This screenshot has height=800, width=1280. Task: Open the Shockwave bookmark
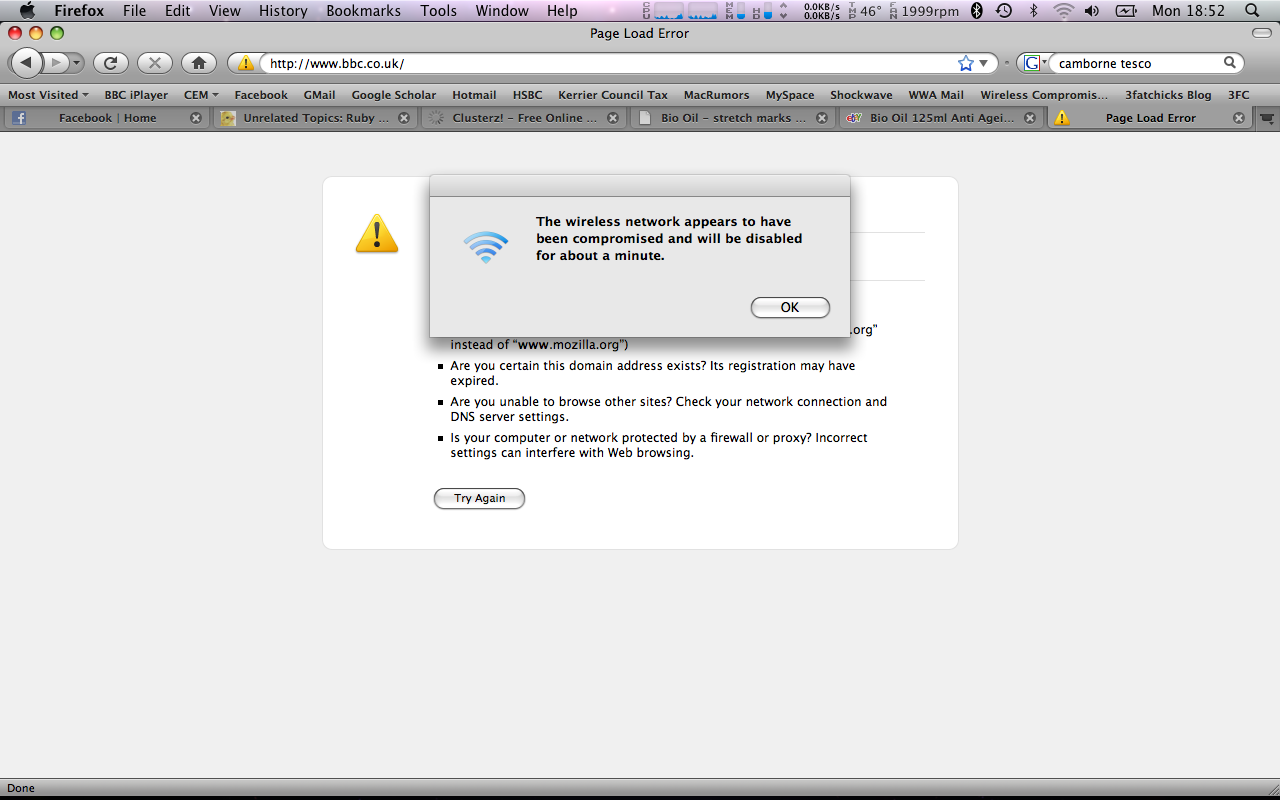pyautogui.click(x=861, y=95)
